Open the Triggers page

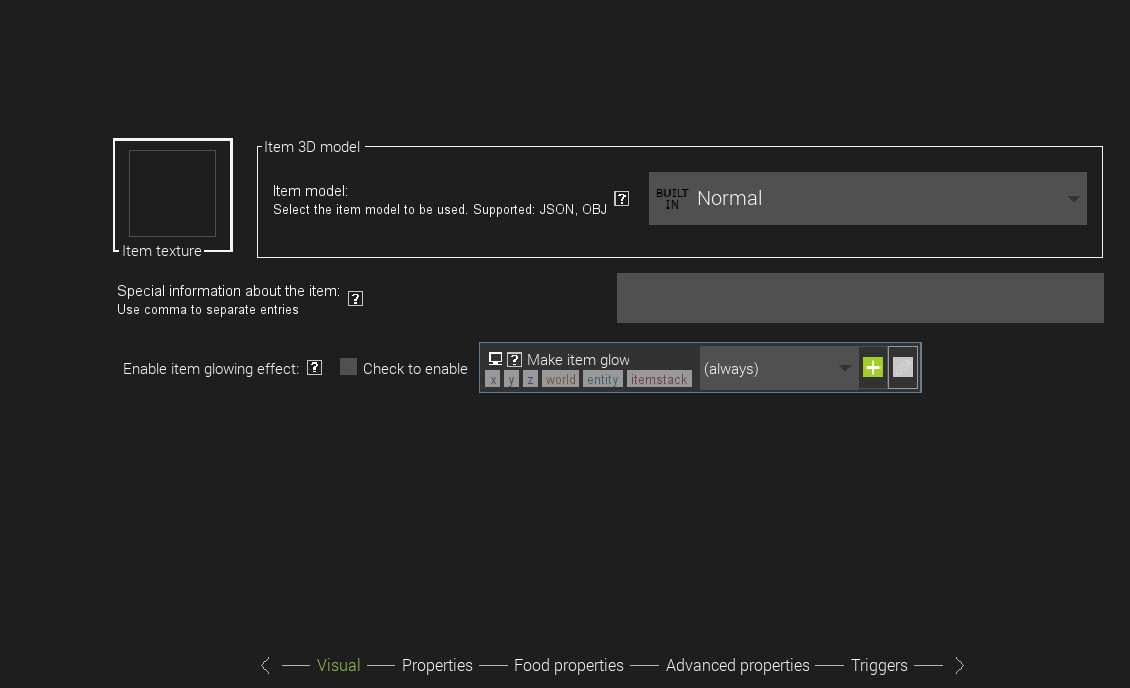[x=879, y=665]
